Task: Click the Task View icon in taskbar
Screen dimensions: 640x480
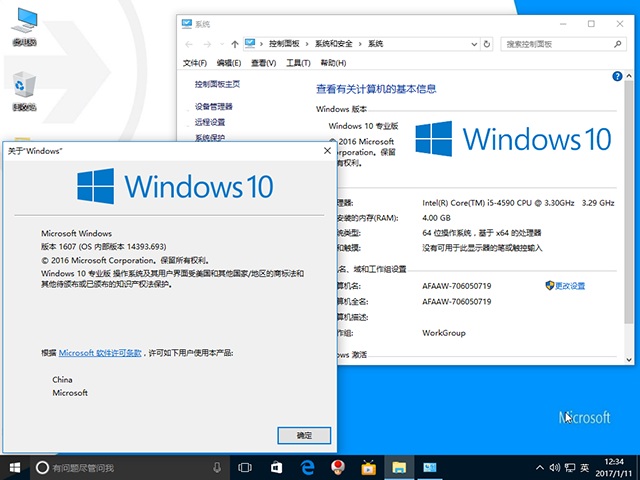Action: click(245, 467)
